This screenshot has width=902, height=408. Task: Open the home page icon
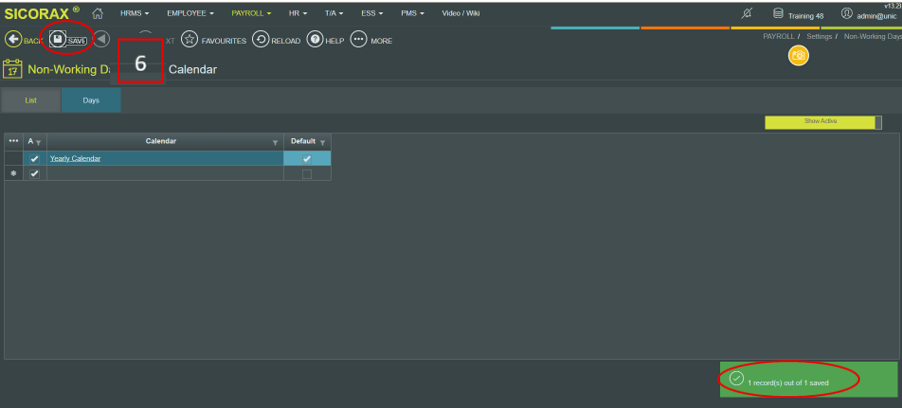[x=98, y=13]
